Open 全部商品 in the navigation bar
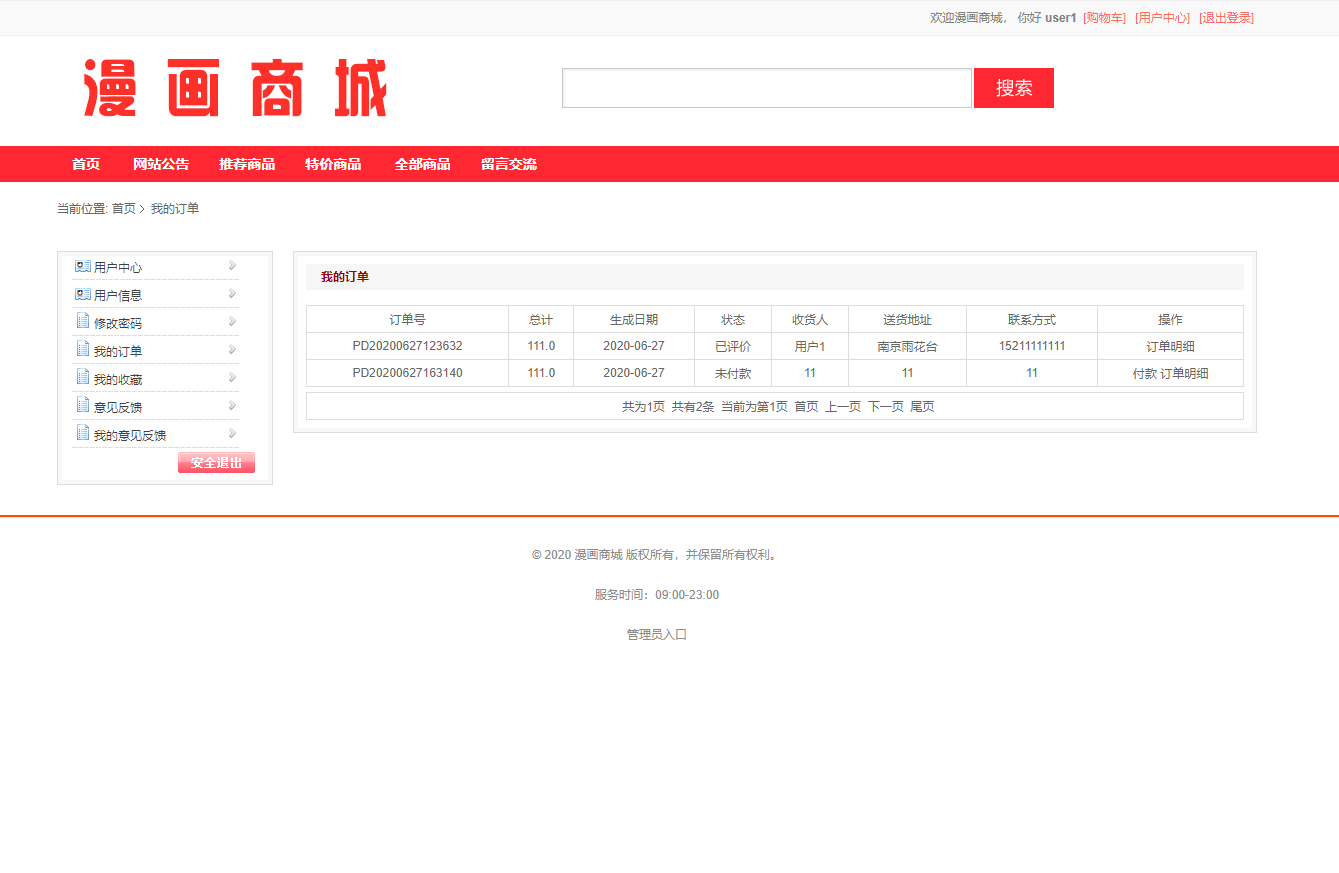This screenshot has height=873, width=1339. pyautogui.click(x=422, y=164)
